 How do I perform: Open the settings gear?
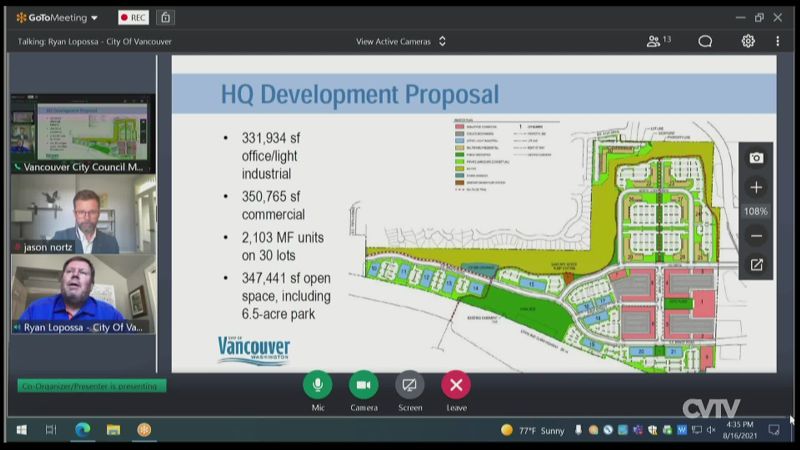click(748, 41)
